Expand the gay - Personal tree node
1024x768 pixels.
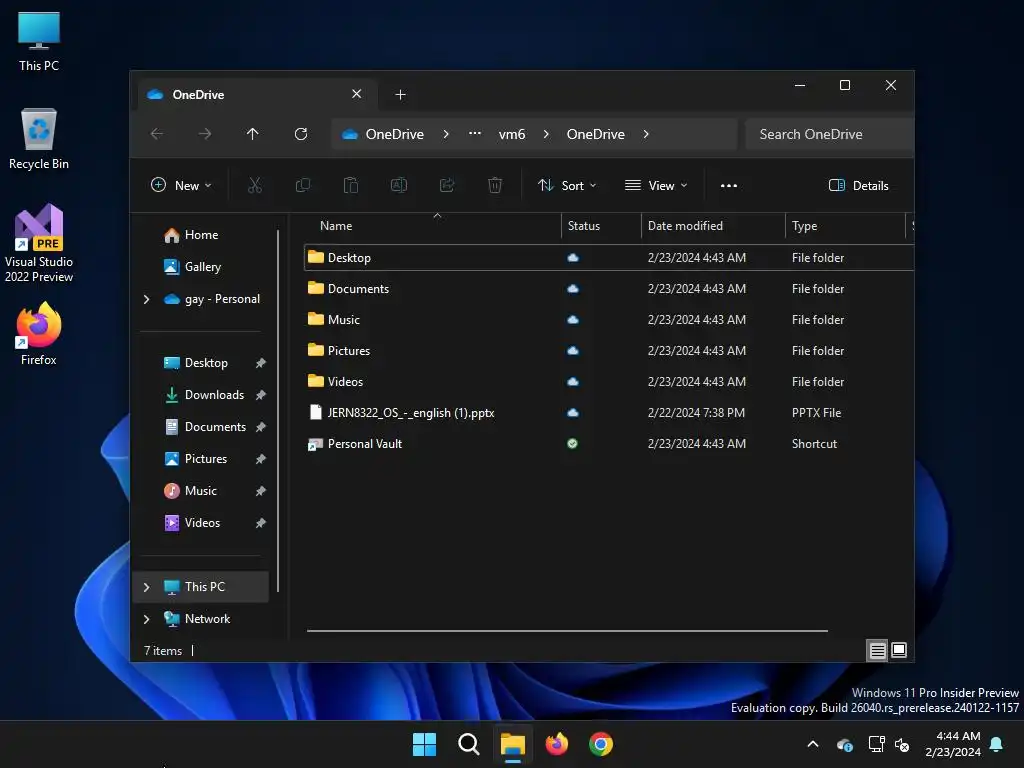tap(146, 299)
